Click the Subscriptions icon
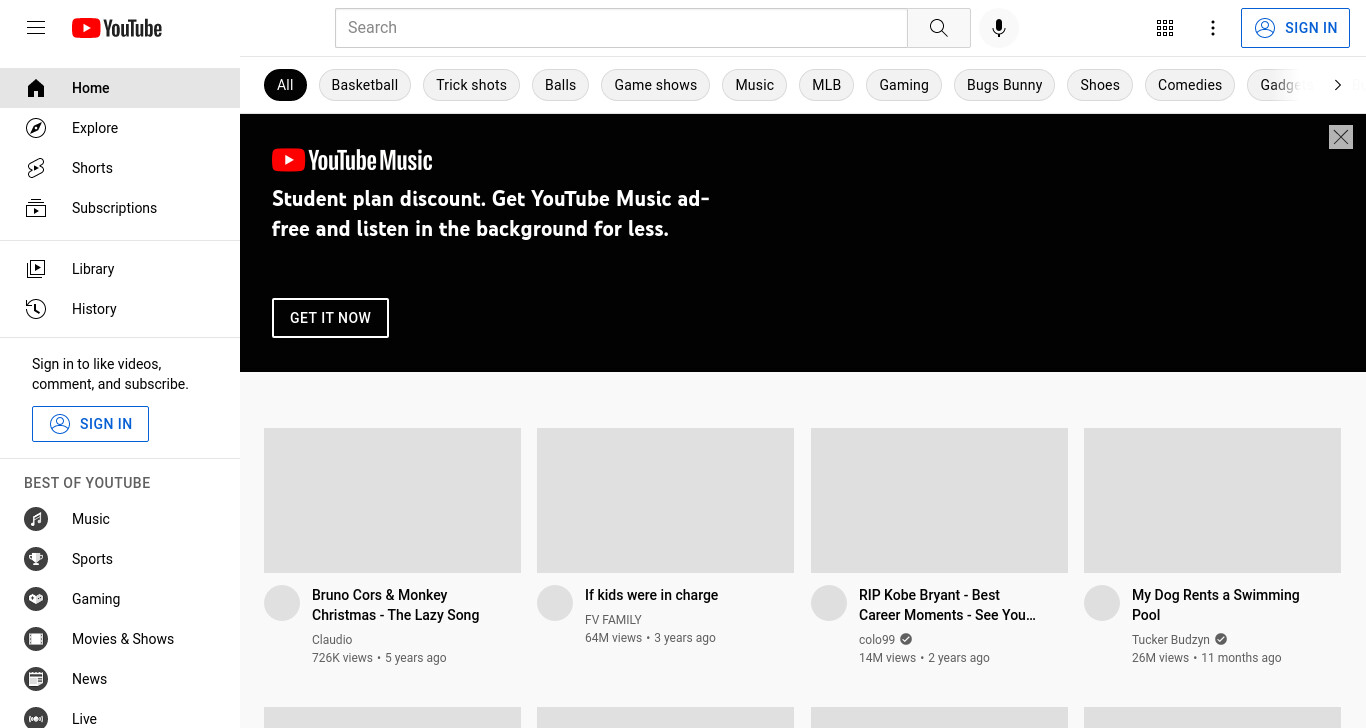 pyautogui.click(x=36, y=208)
